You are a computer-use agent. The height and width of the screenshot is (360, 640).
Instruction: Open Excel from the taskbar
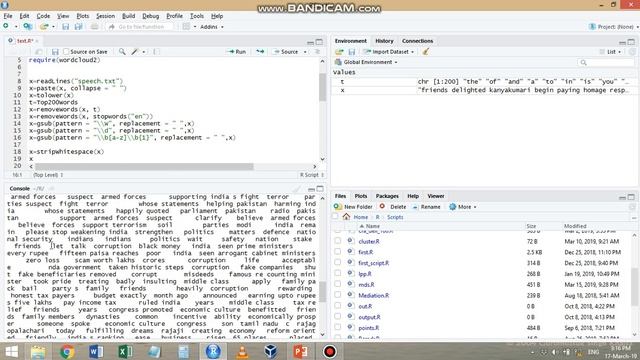[x=125, y=351]
